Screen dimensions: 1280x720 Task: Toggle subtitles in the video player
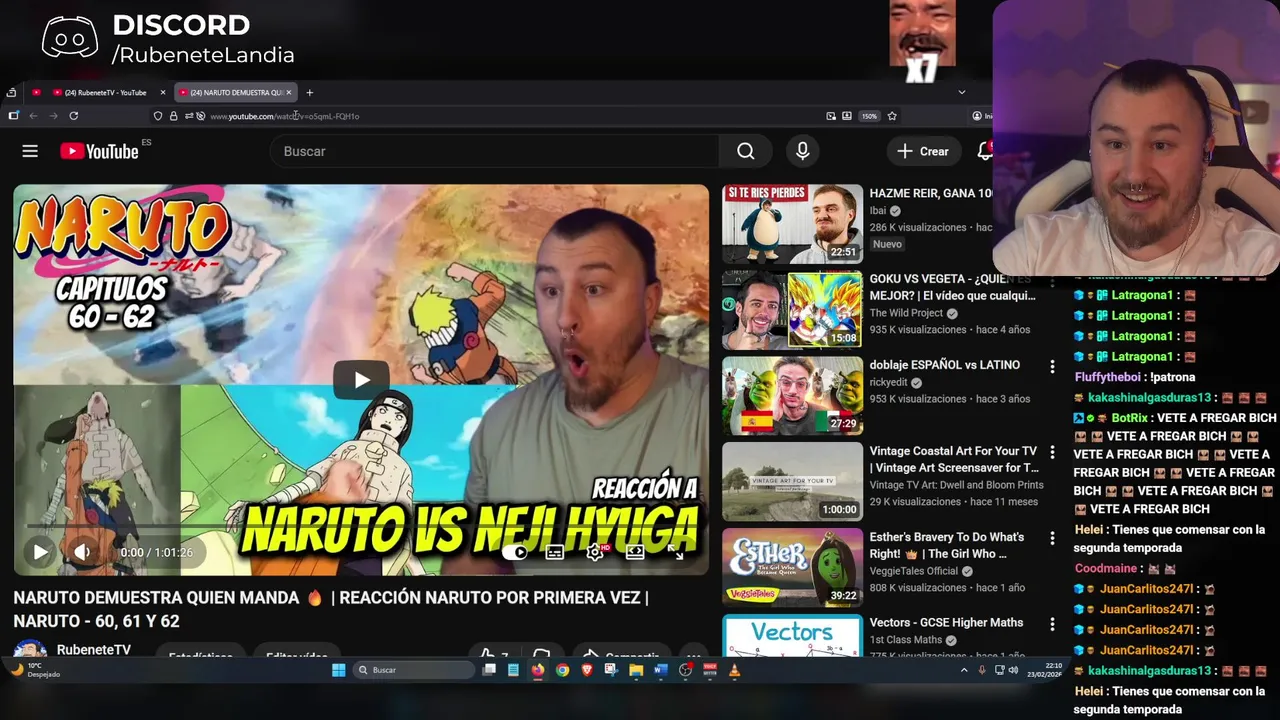555,552
